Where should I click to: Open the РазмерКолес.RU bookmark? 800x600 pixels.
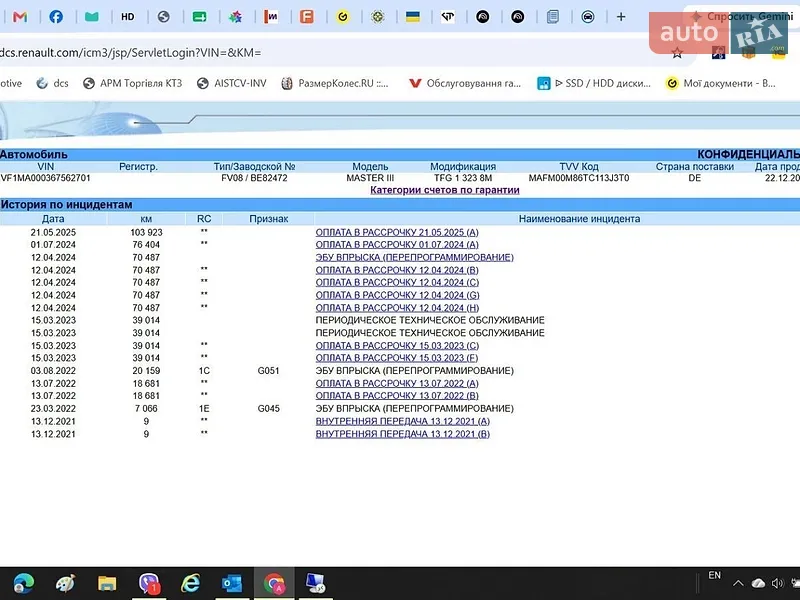pos(335,83)
